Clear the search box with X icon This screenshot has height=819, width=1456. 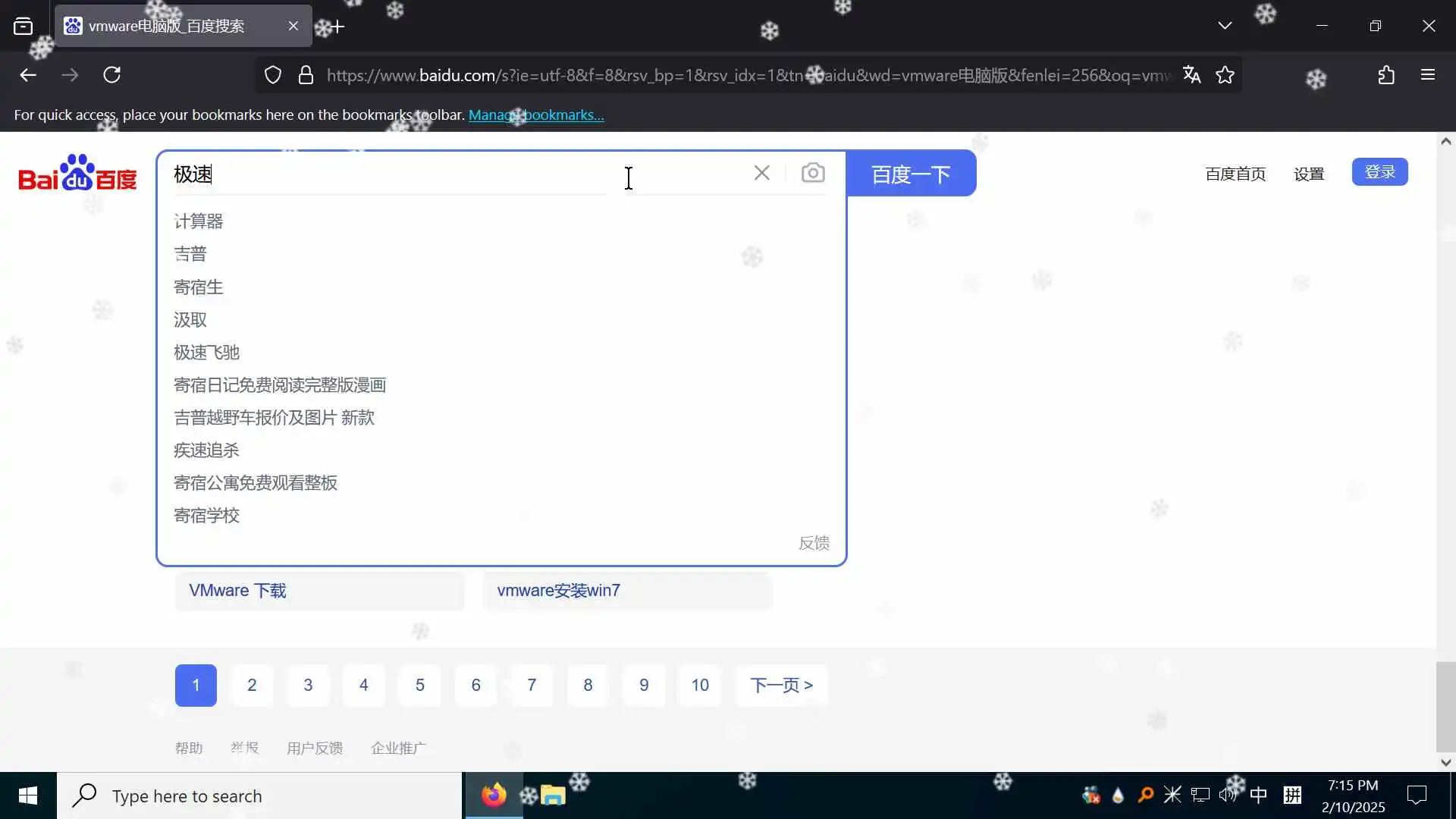[x=762, y=173]
